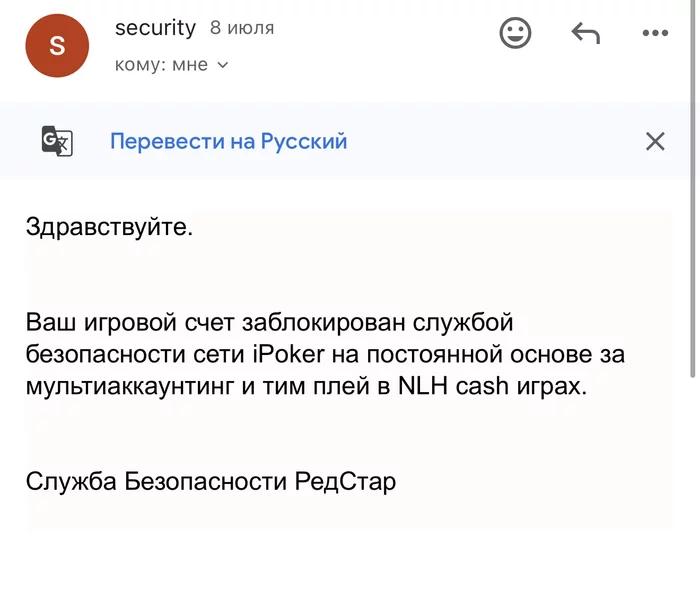The width and height of the screenshot is (700, 598).
Task: Open the three-dot more options menu
Action: [x=654, y=34]
